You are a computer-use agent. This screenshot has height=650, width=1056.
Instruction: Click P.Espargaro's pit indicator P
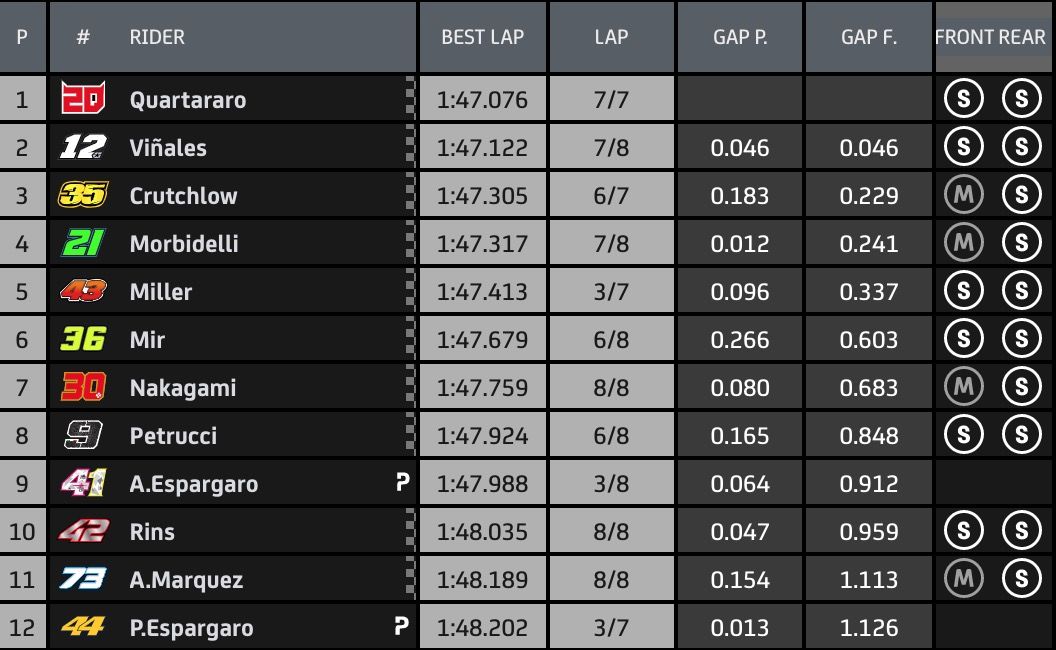tap(401, 626)
